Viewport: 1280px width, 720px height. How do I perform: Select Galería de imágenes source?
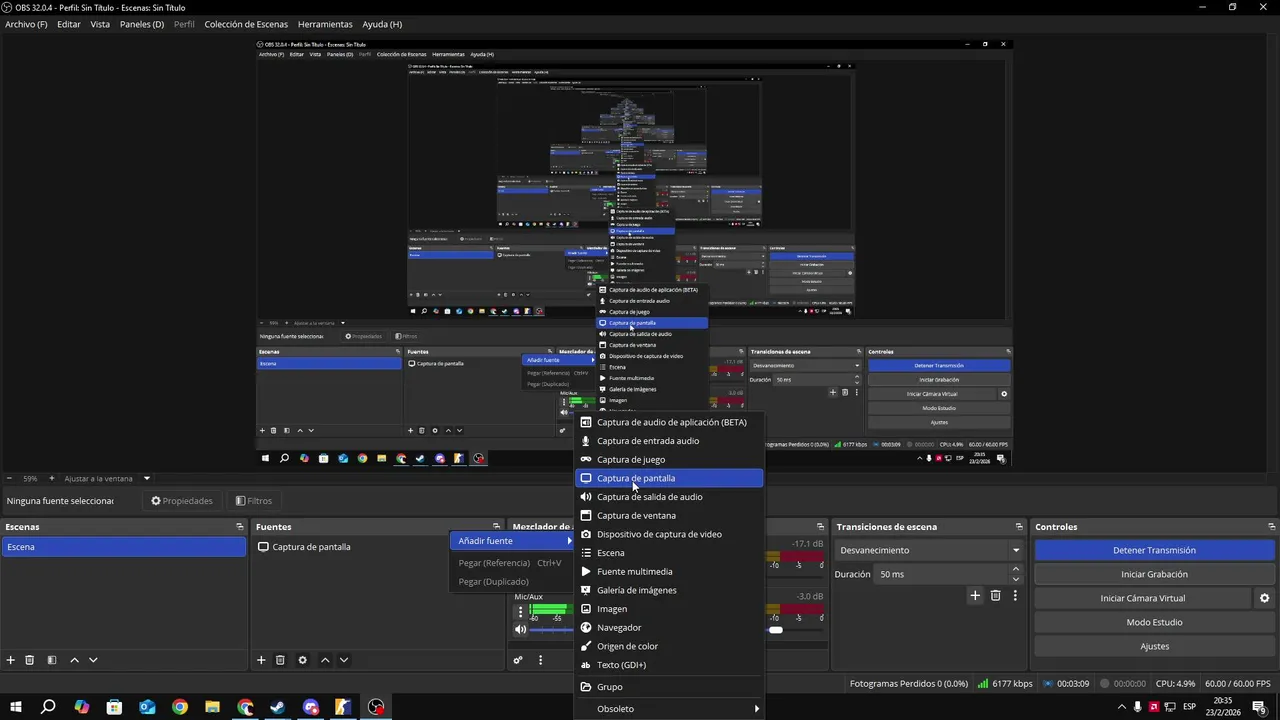pyautogui.click(x=669, y=590)
